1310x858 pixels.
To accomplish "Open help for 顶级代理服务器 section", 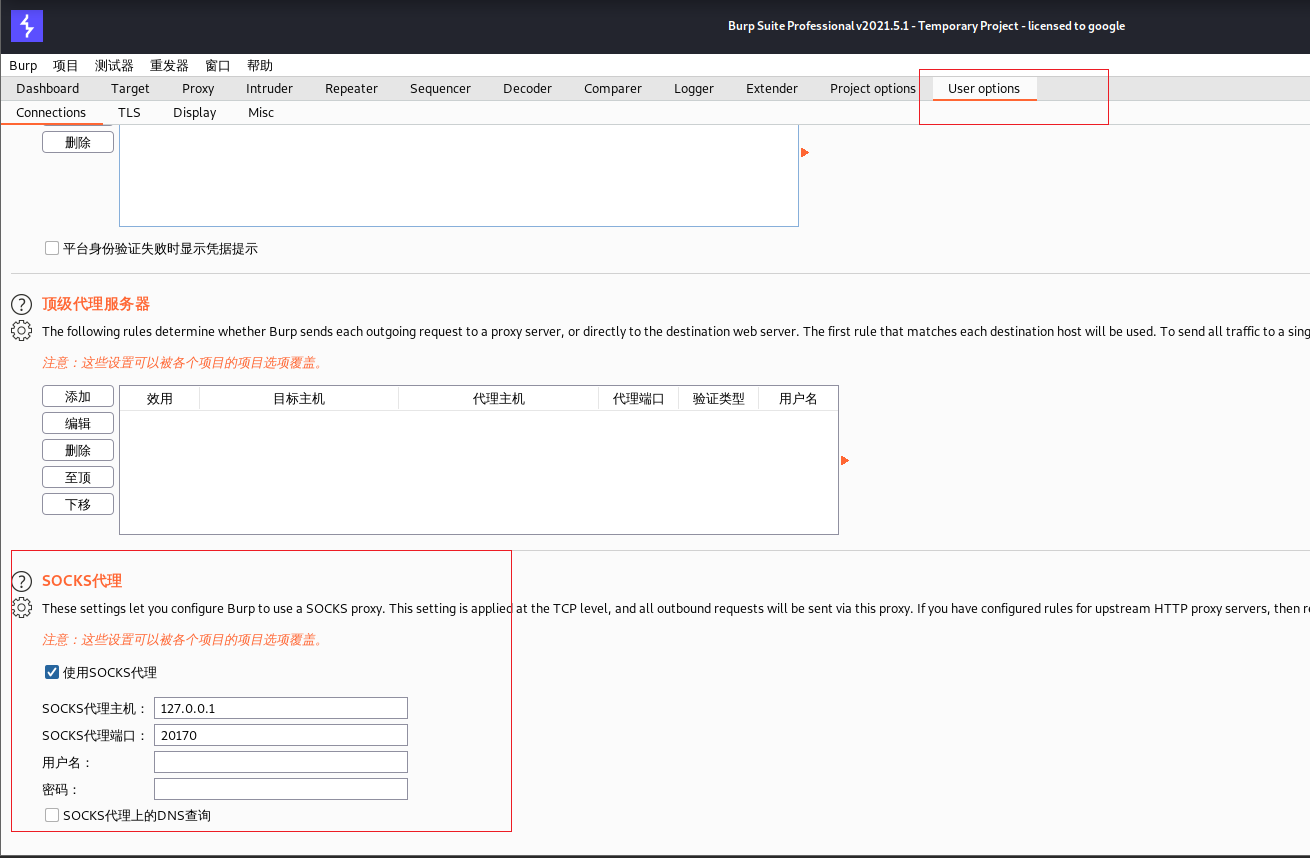I will pos(21,305).
